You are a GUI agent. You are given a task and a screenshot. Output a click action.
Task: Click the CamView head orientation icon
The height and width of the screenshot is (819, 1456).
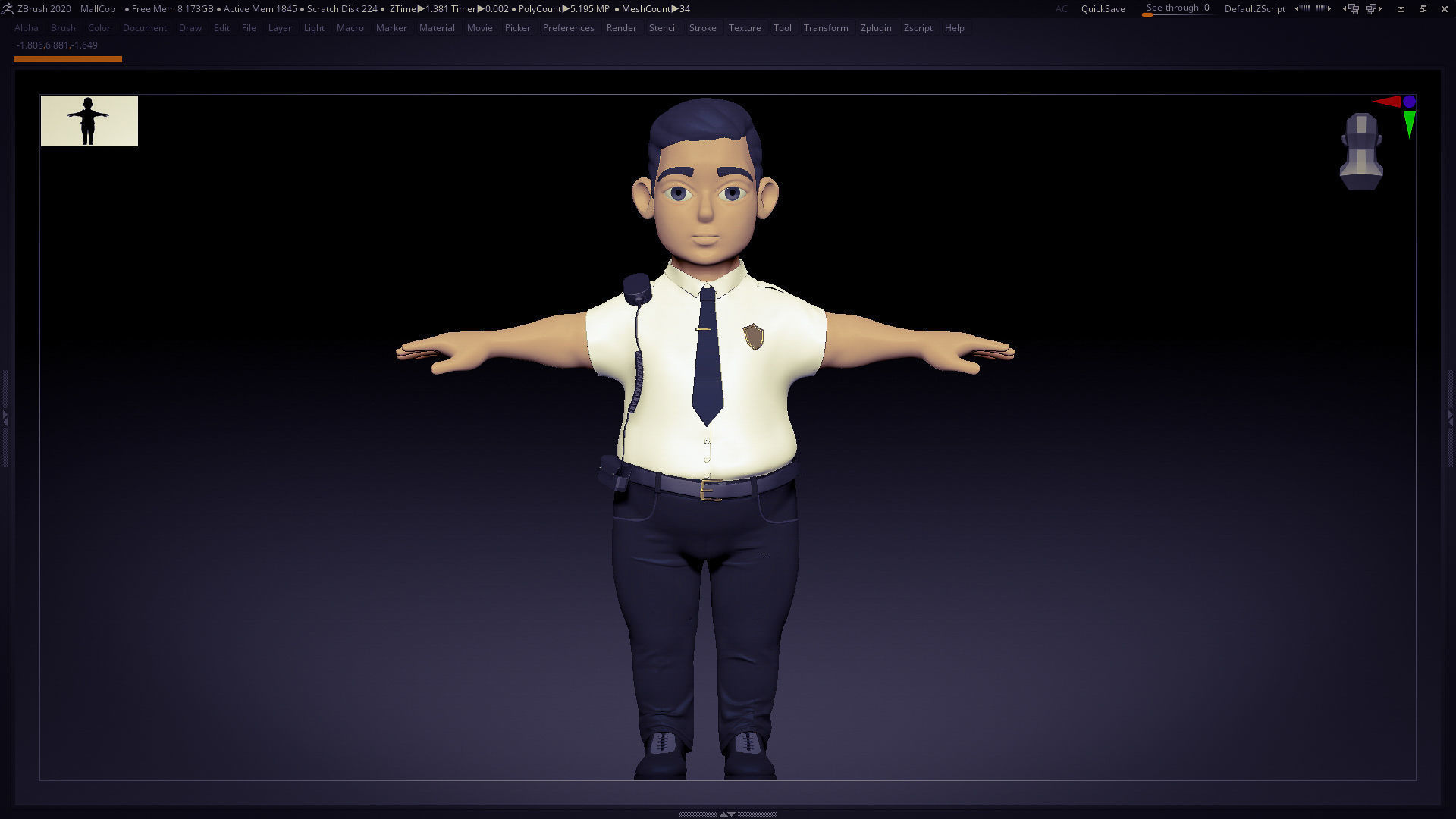[x=1361, y=151]
